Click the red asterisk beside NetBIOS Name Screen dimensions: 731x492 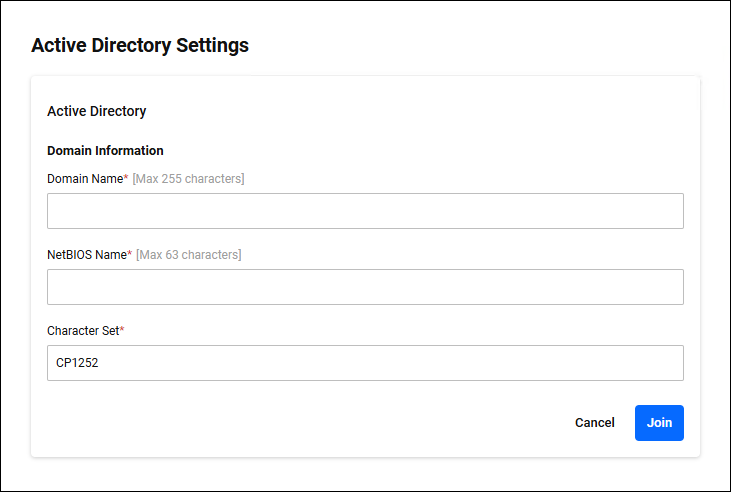(x=129, y=254)
